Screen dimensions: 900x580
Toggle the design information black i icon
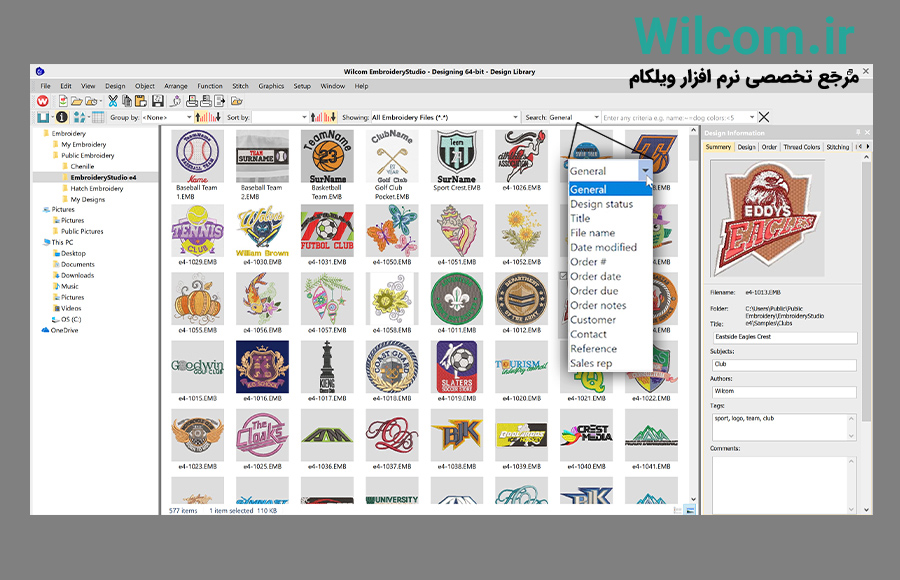62,117
